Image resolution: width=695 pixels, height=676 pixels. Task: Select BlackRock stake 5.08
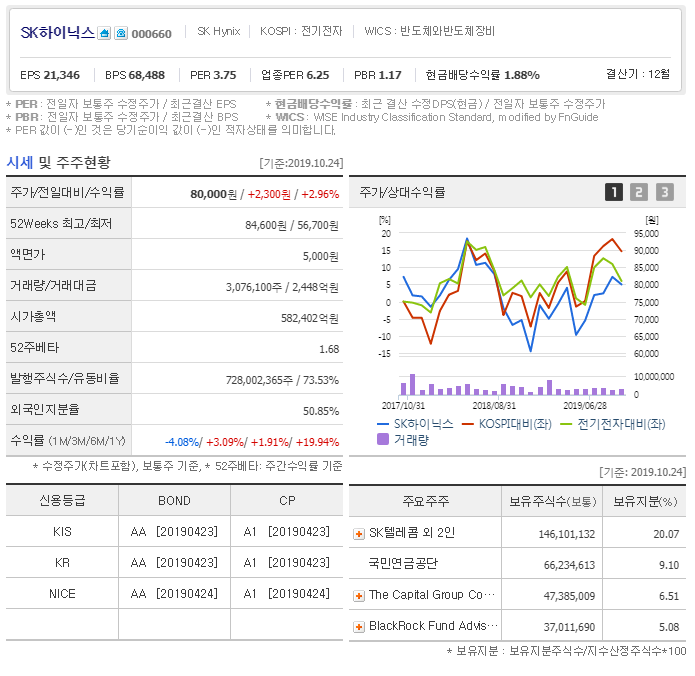coord(669,627)
